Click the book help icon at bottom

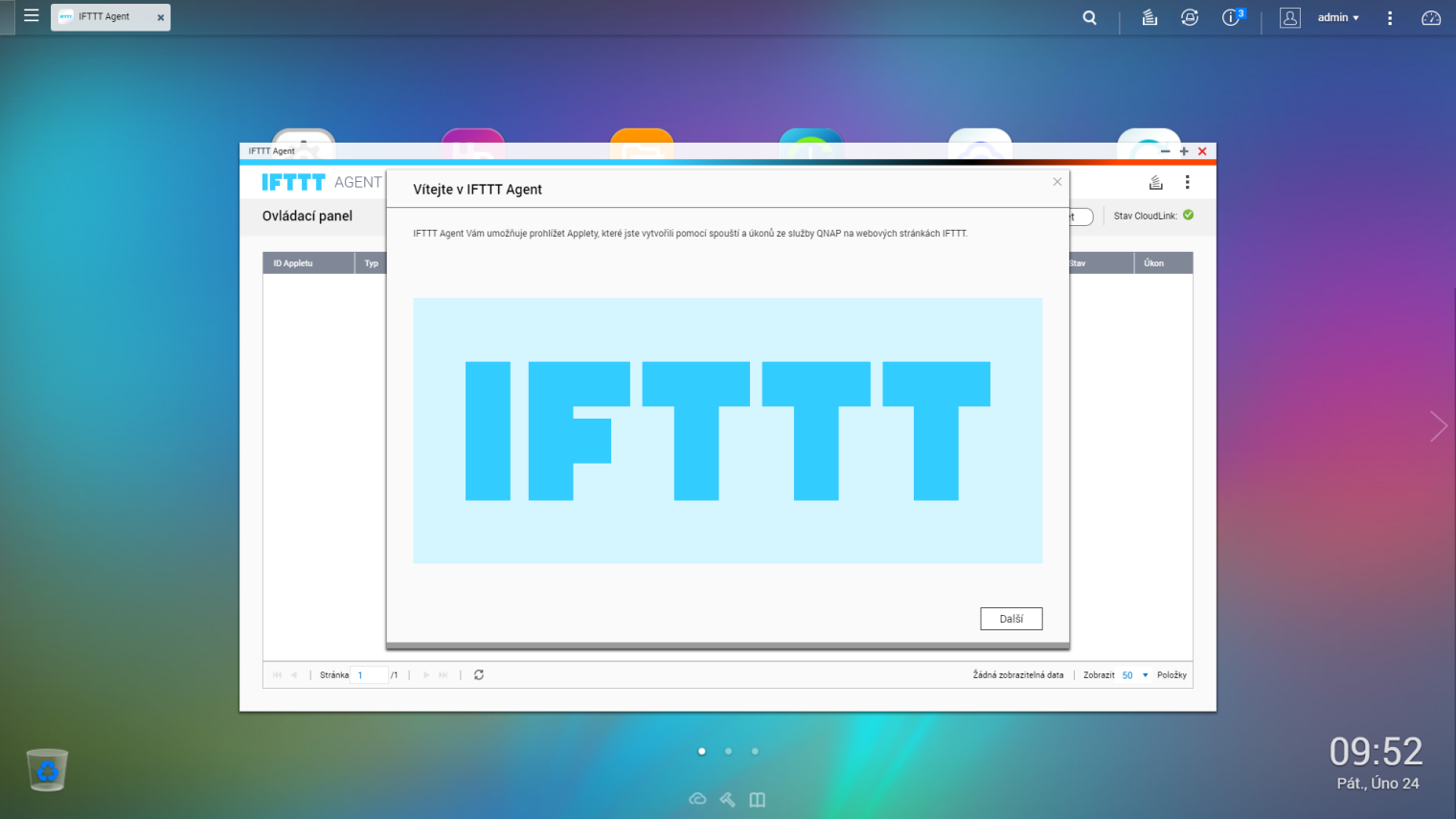click(x=758, y=799)
